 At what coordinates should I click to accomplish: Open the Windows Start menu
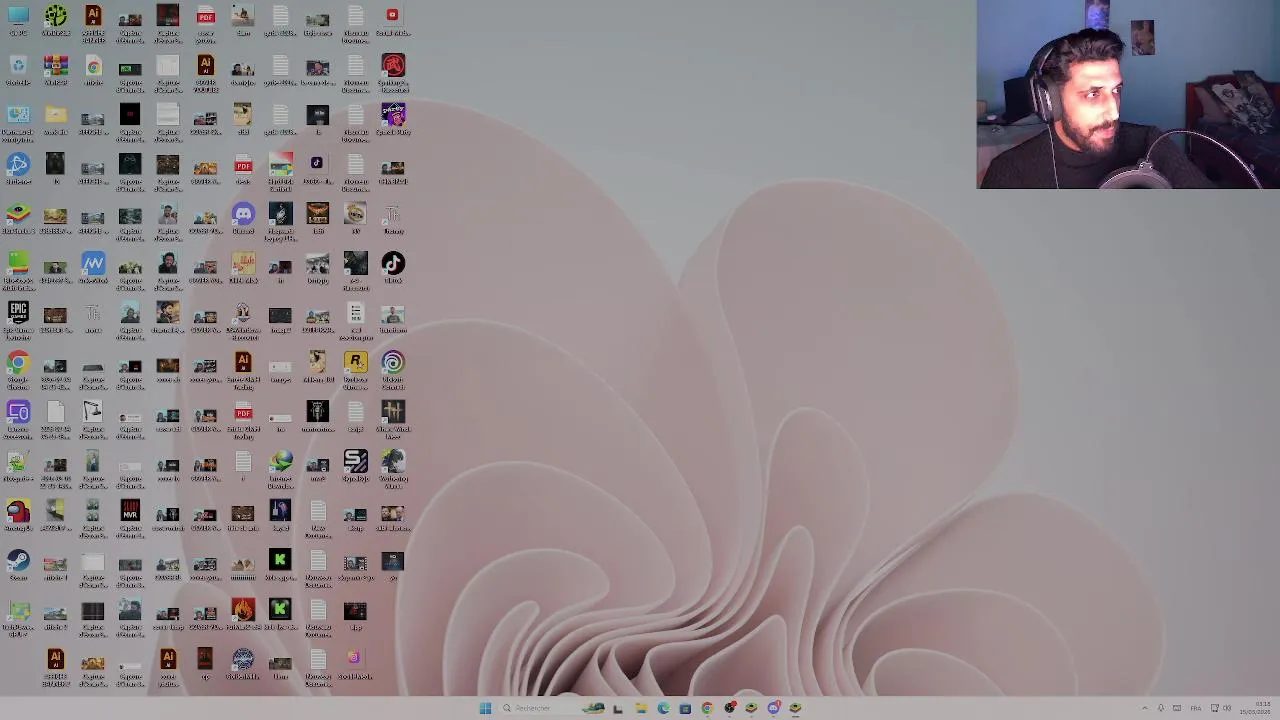pyautogui.click(x=485, y=708)
